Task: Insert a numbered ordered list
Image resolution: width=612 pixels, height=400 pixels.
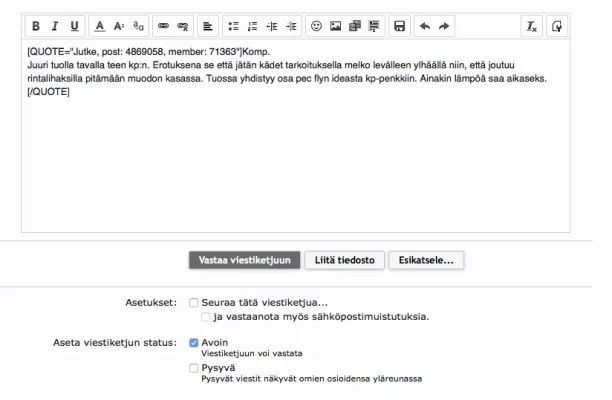Action: [x=253, y=26]
